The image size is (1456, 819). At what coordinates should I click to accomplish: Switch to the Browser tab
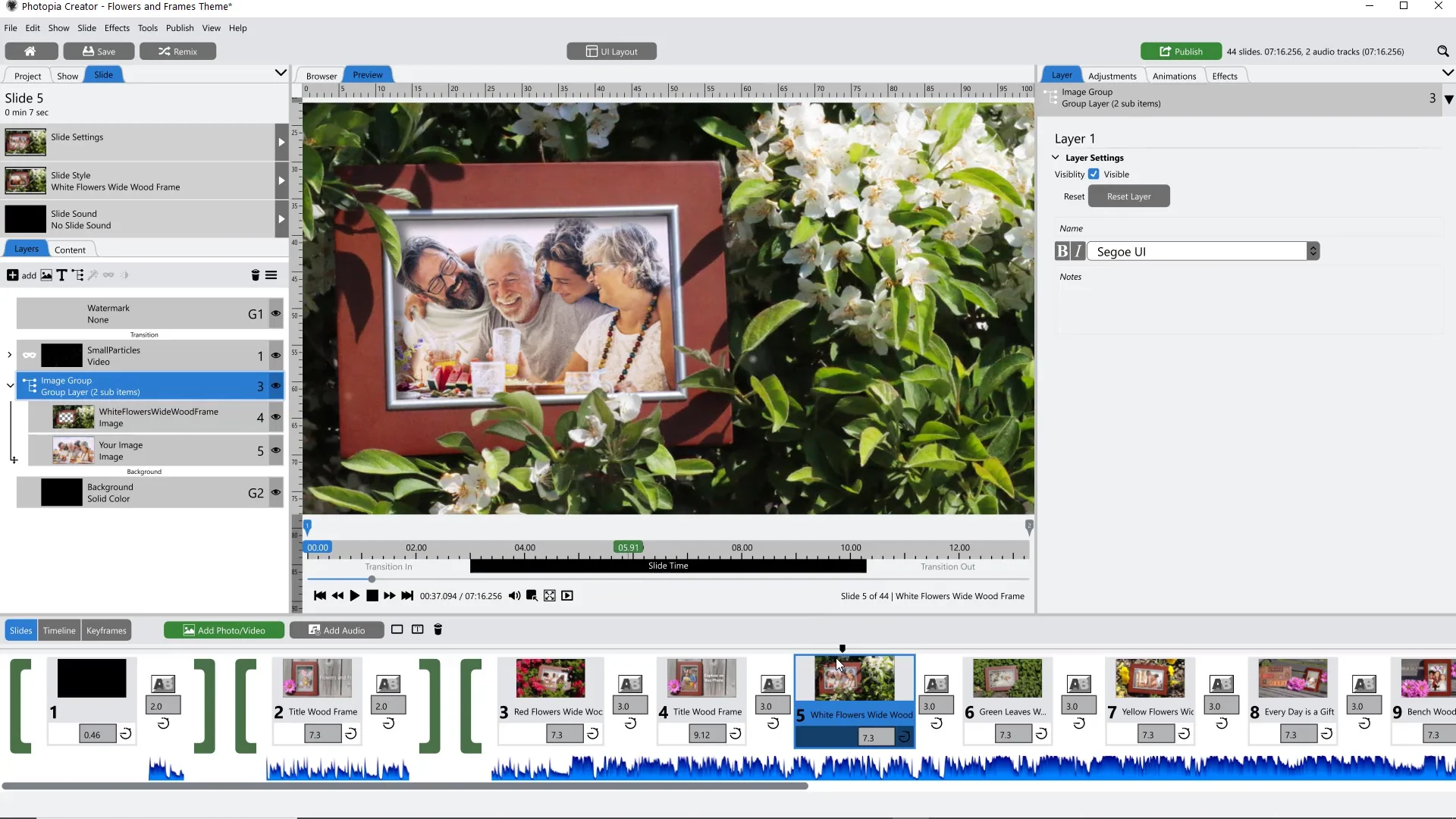(x=322, y=76)
